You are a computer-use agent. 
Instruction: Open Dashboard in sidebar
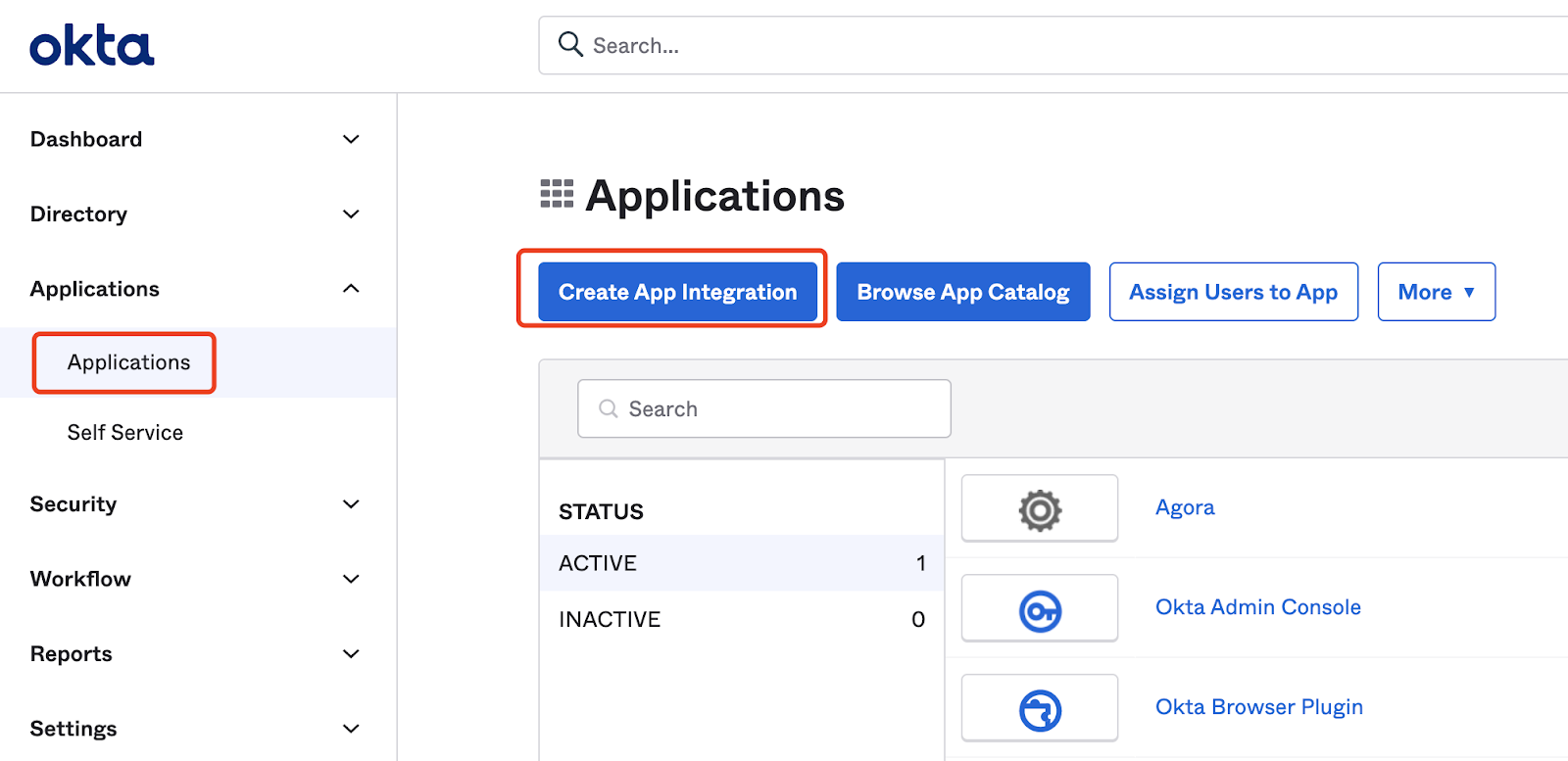point(86,139)
